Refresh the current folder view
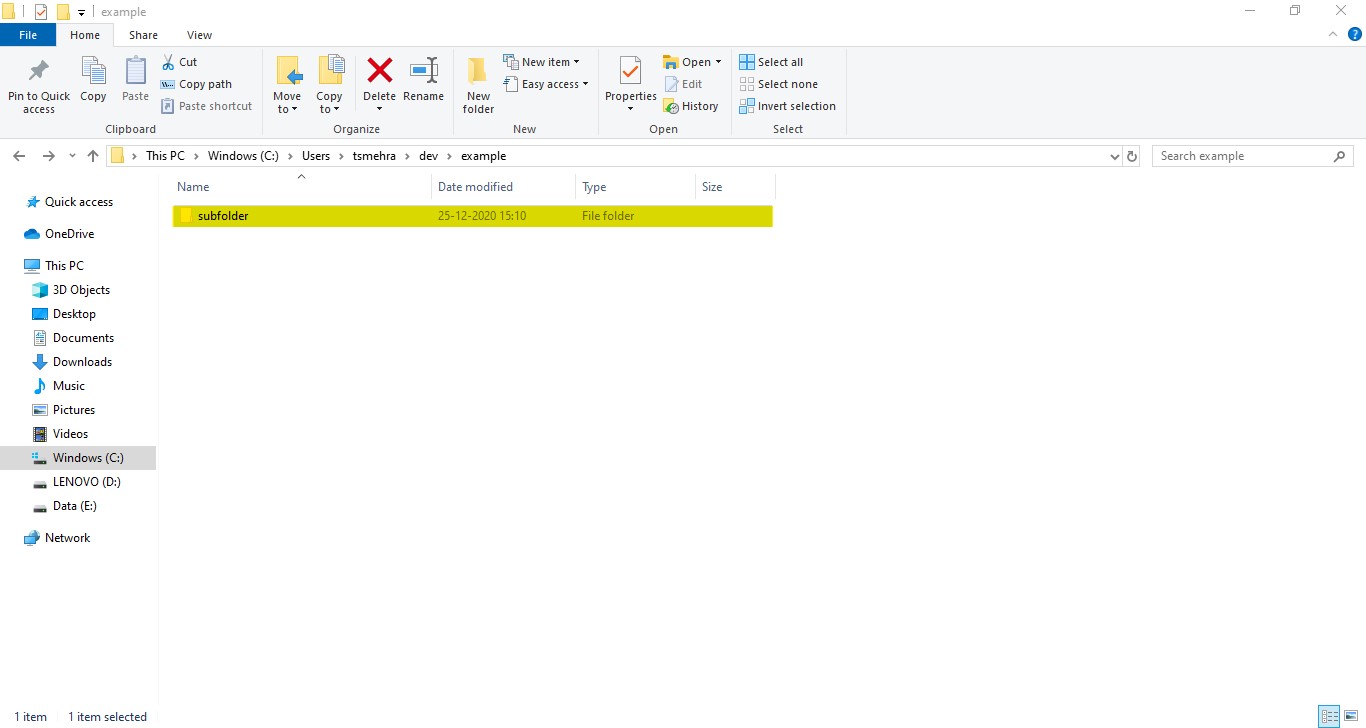This screenshot has height=728, width=1366. click(x=1132, y=156)
